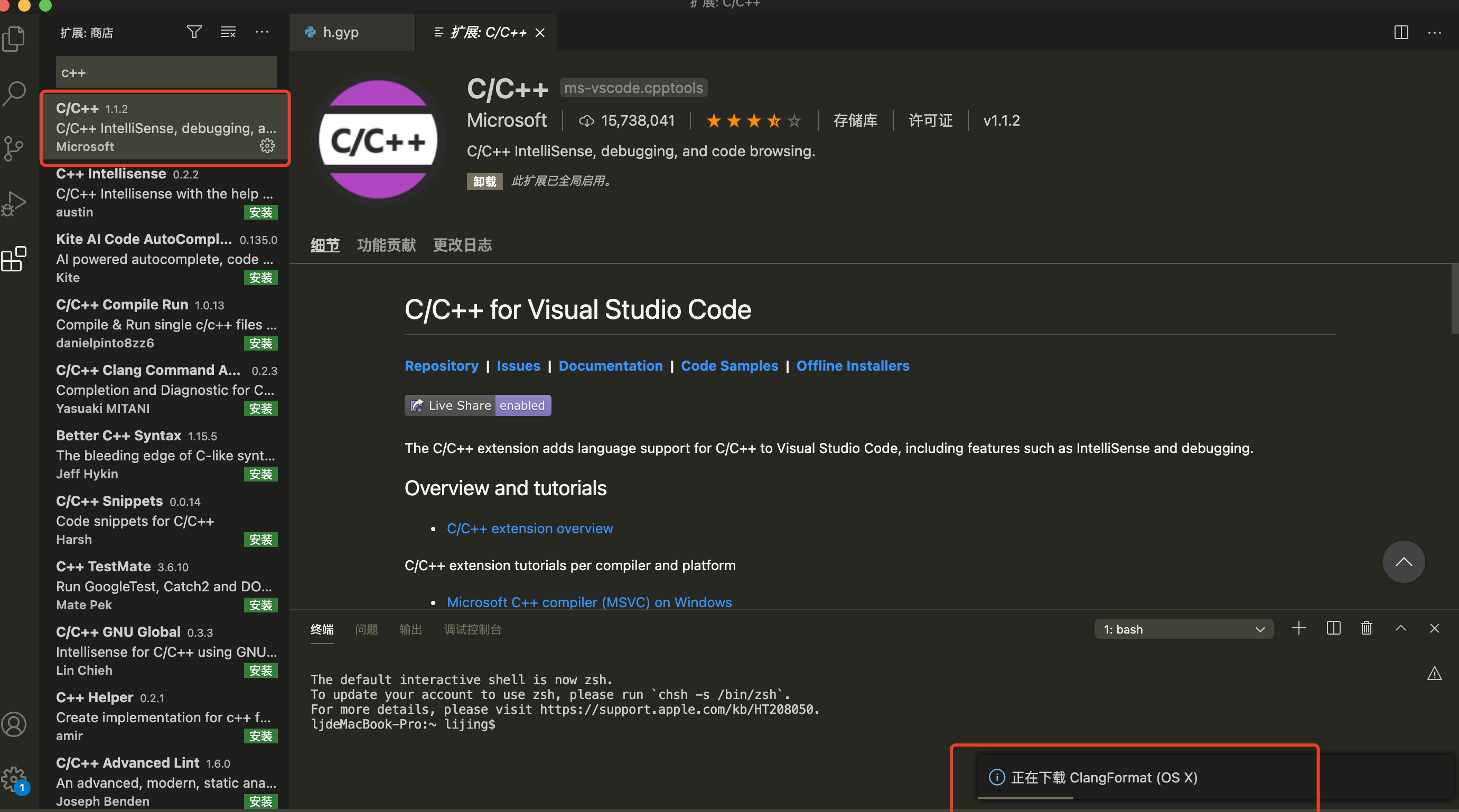Open the Repository link in readme
This screenshot has height=812, width=1459.
click(x=441, y=366)
